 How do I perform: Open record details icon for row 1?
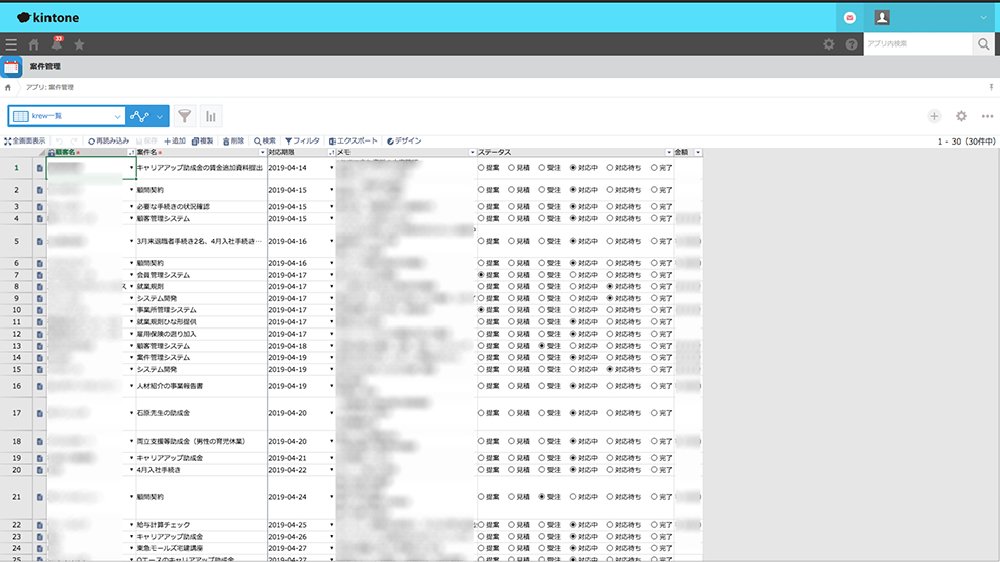(40, 168)
